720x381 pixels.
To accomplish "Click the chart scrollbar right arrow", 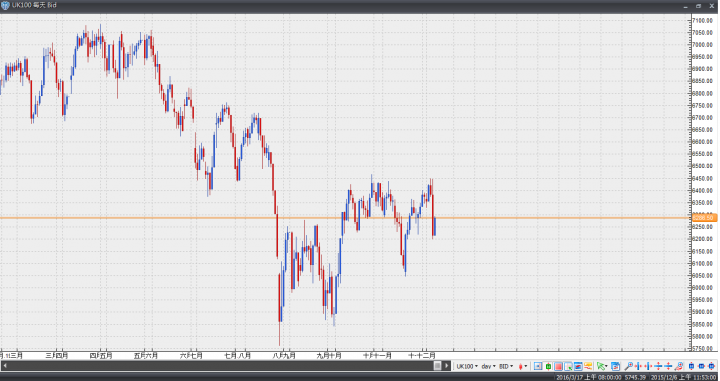I will [x=446, y=366].
